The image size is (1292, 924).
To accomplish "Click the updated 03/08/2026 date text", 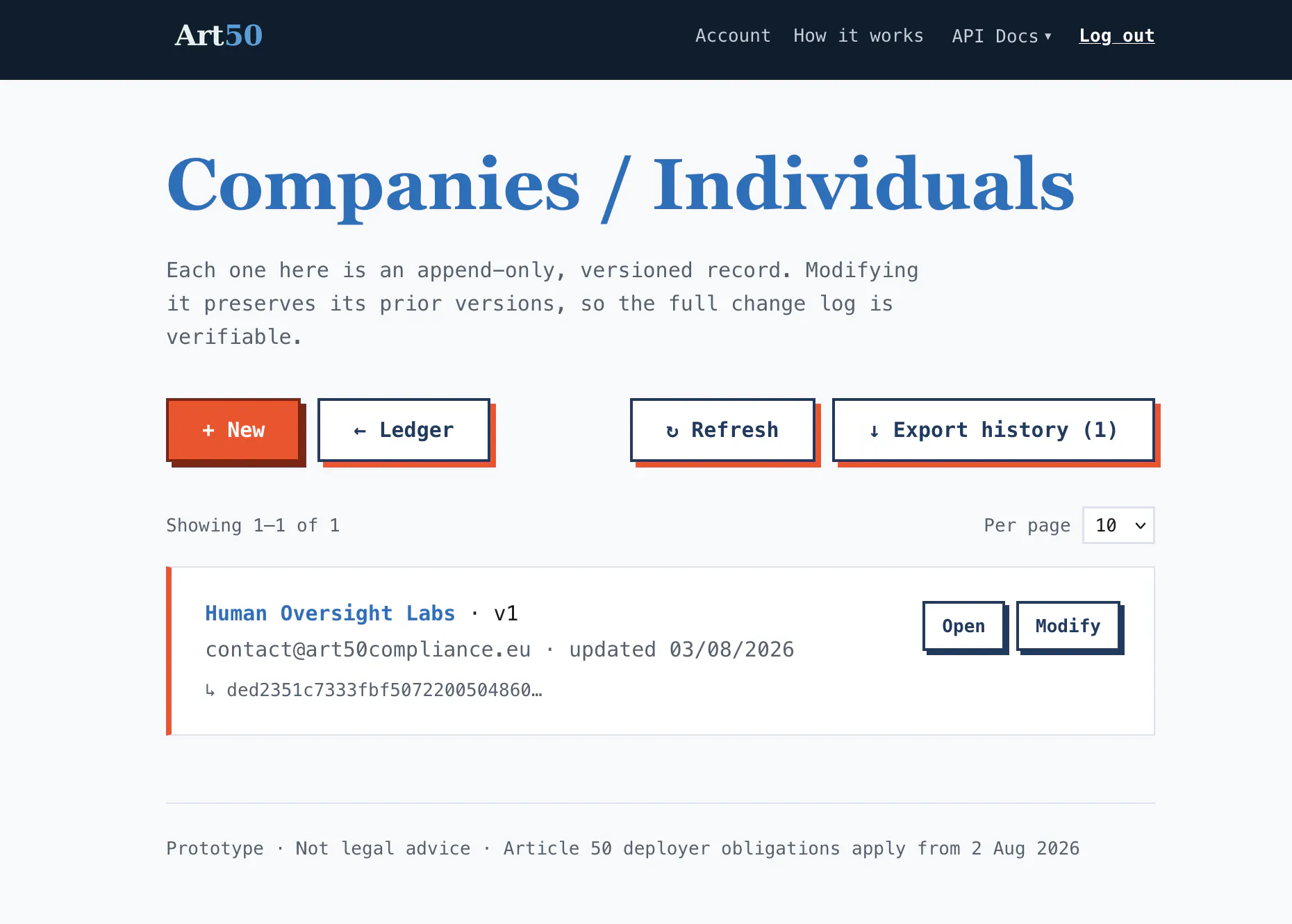I will click(681, 650).
